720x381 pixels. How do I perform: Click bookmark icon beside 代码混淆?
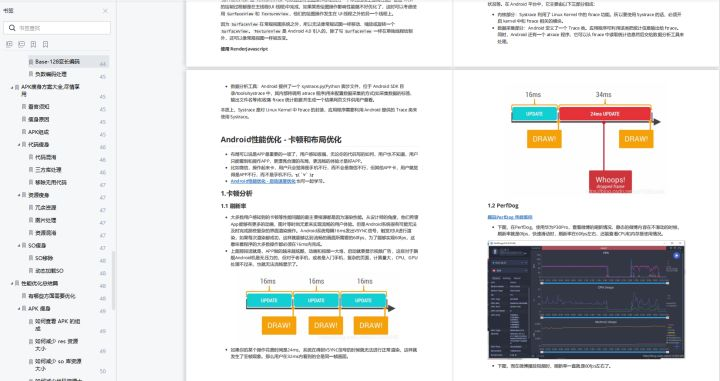(31, 157)
